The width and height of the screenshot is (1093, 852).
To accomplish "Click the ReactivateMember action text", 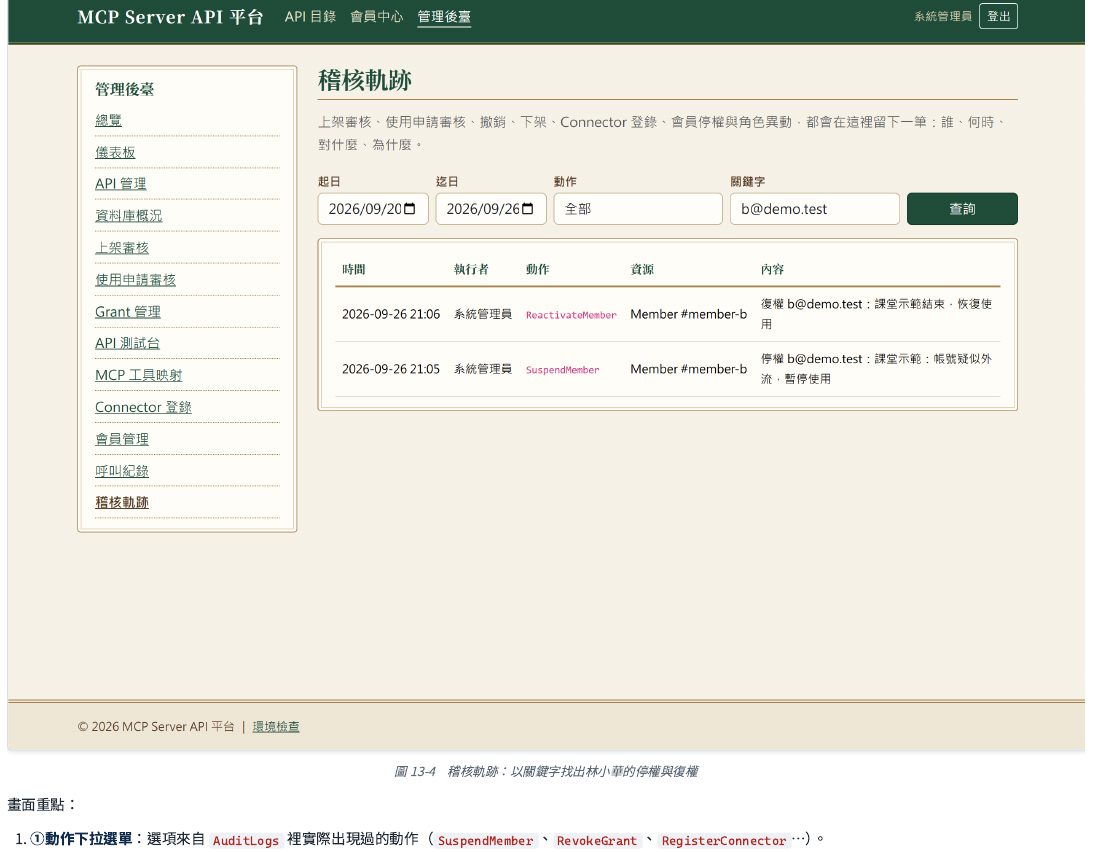I will pyautogui.click(x=571, y=315).
